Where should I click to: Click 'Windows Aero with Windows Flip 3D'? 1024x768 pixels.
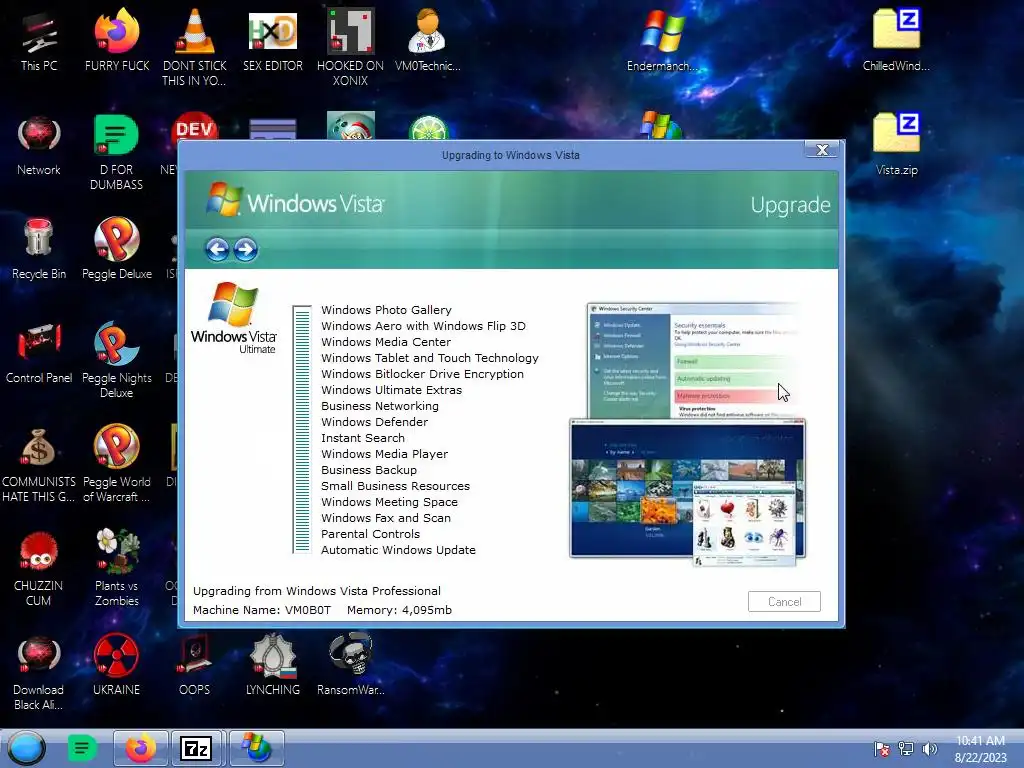tap(423, 326)
